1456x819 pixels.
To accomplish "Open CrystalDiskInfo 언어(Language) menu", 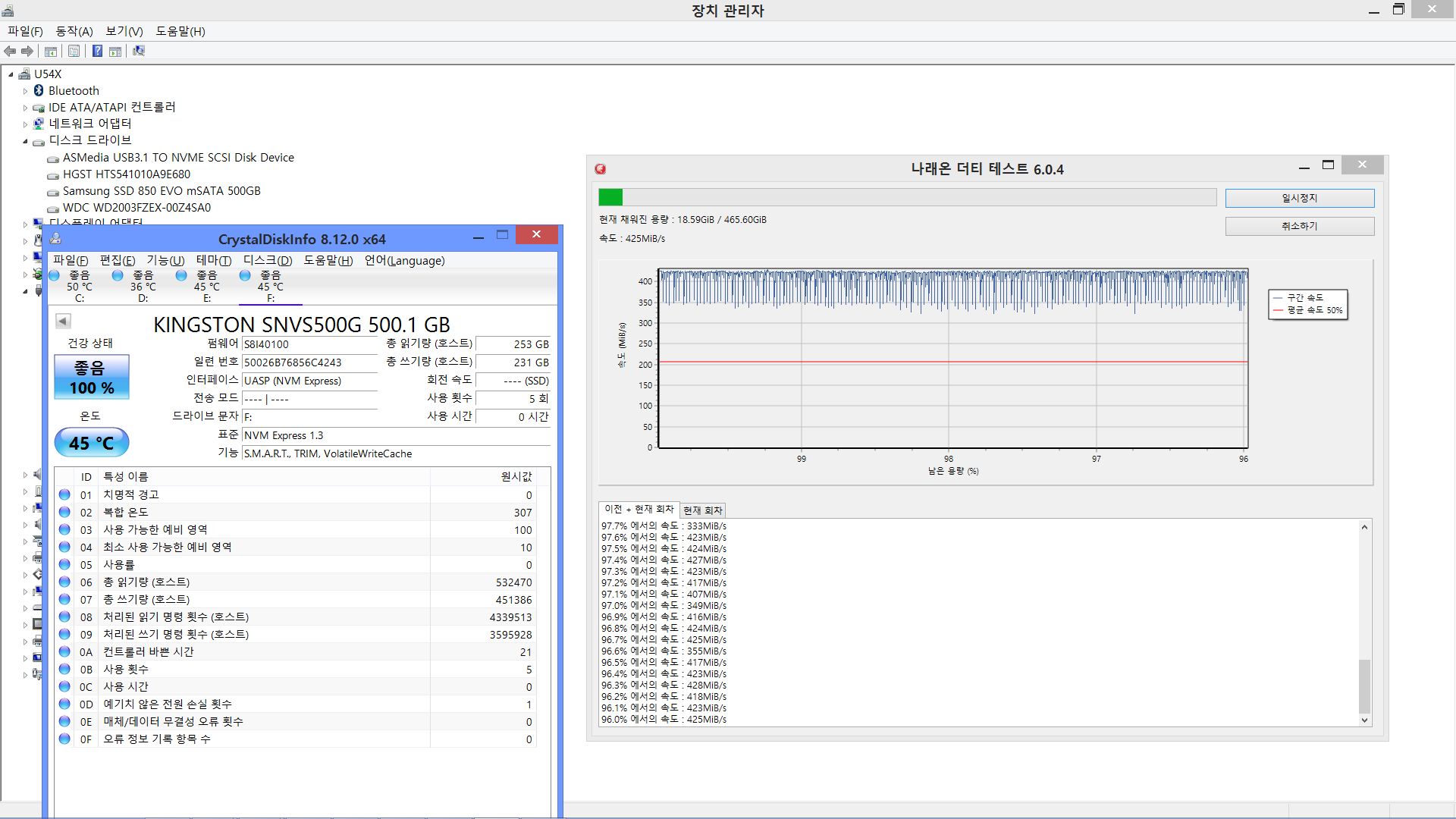I will coord(404,260).
